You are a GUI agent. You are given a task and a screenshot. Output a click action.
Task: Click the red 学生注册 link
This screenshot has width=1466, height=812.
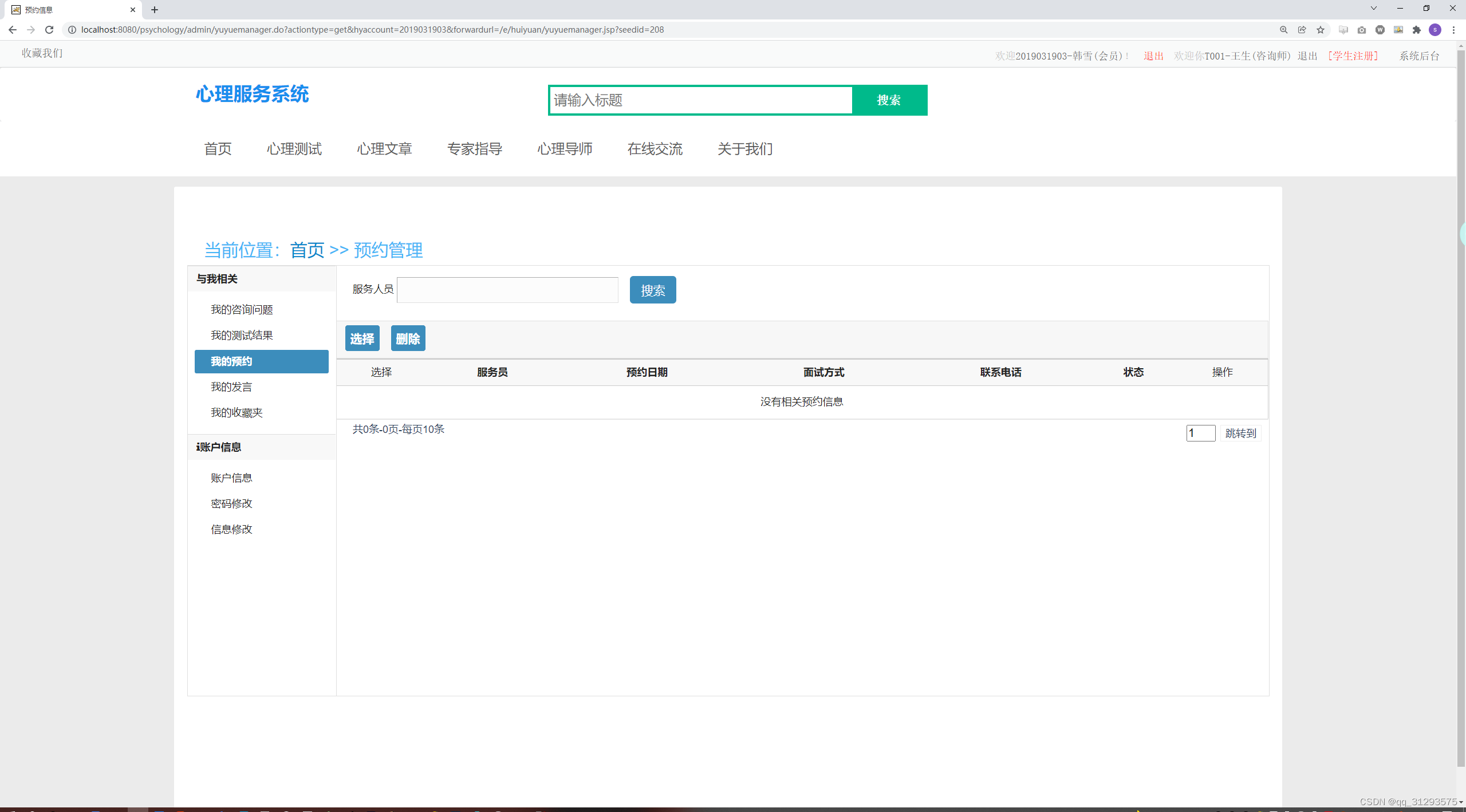point(1353,56)
